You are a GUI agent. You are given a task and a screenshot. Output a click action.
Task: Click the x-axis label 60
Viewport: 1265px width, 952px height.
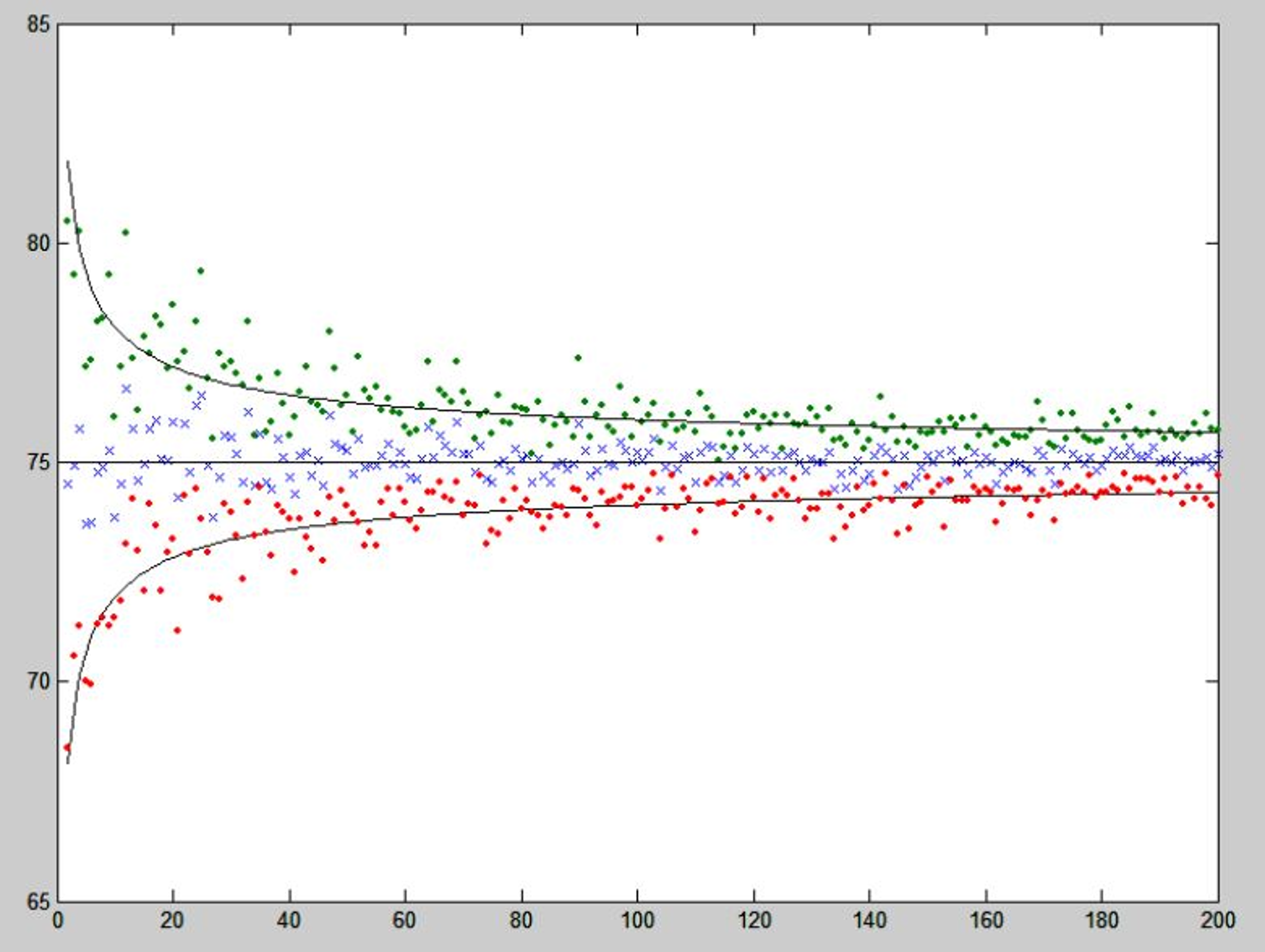coord(404,921)
